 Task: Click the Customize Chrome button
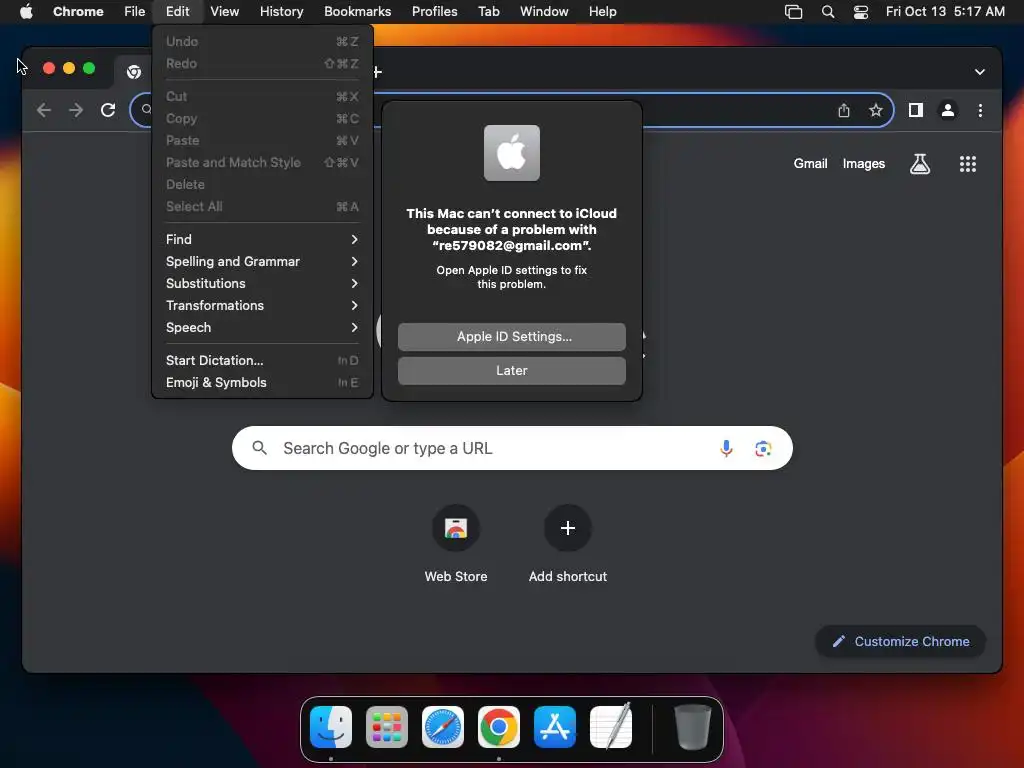pyautogui.click(x=900, y=641)
